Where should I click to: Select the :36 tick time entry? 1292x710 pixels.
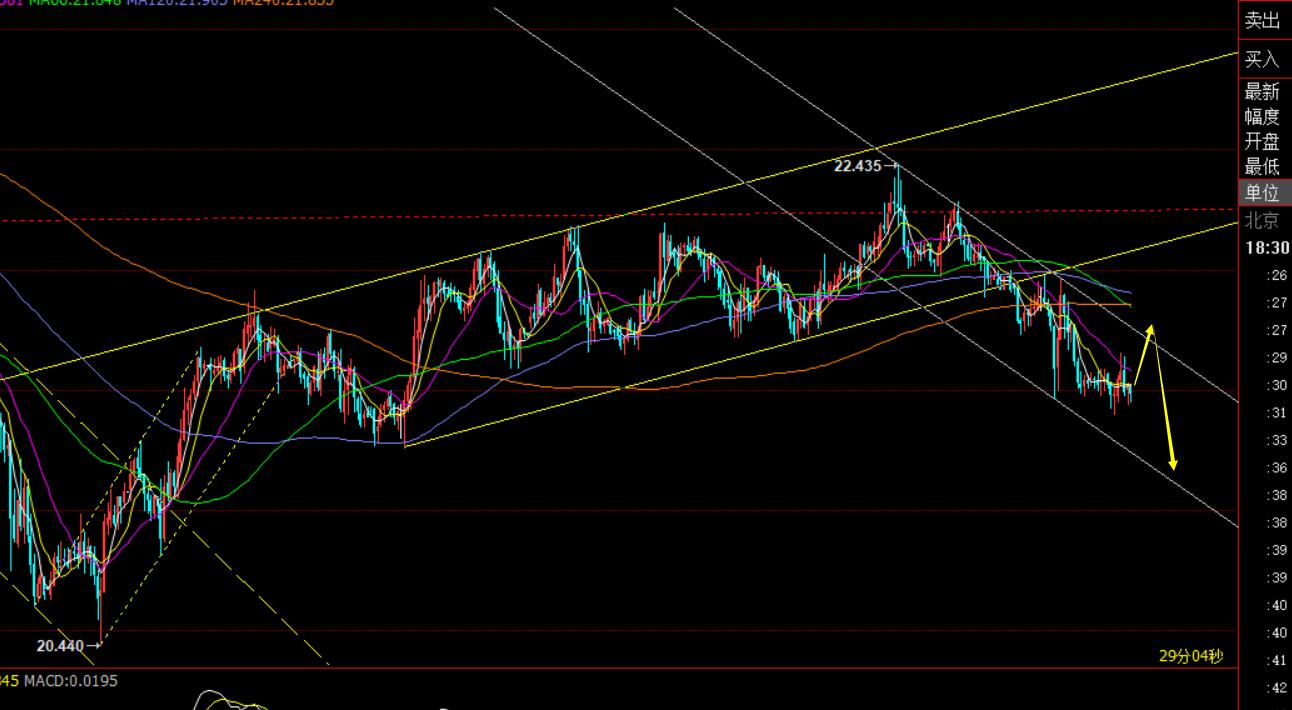tap(1276, 468)
